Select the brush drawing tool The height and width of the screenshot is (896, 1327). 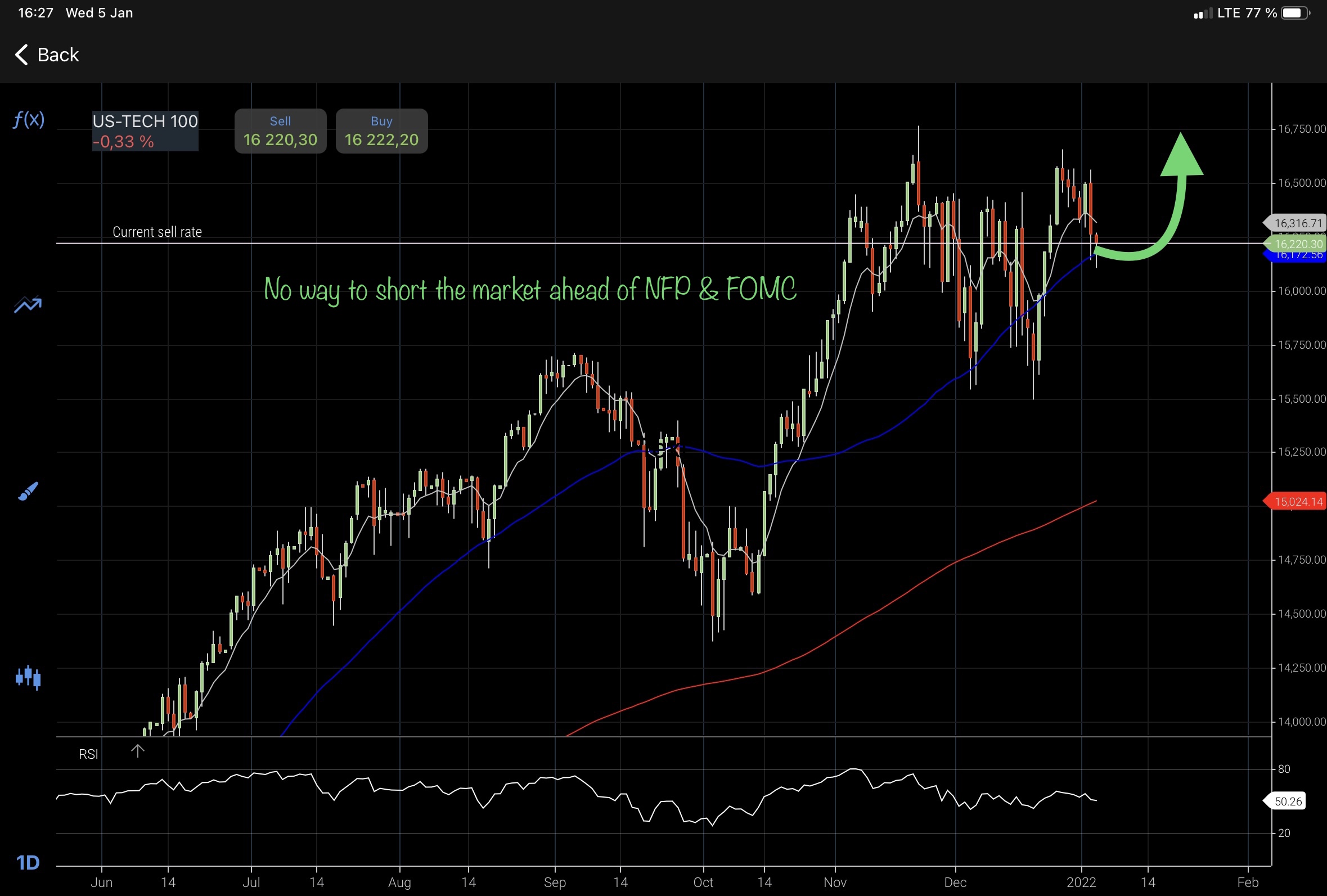point(28,491)
